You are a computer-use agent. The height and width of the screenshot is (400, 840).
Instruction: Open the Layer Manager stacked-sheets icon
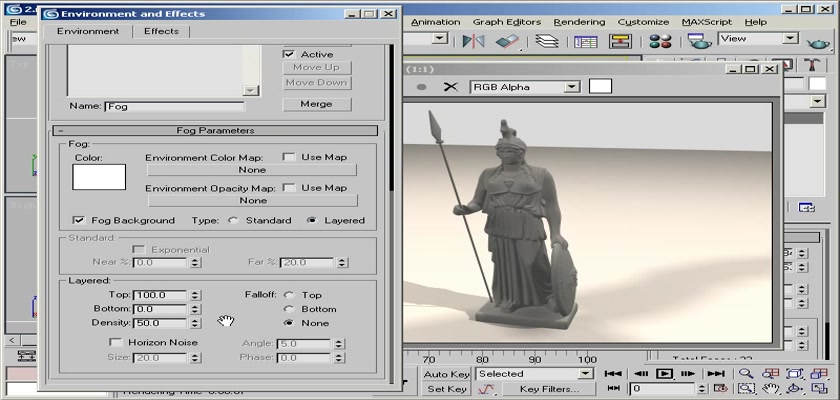[547, 41]
